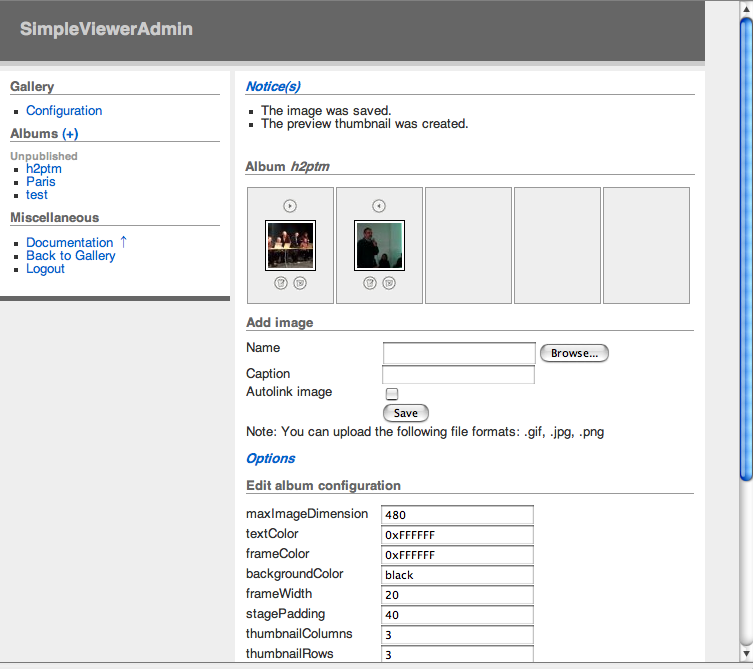Click edit pencil icon under speaker photo
This screenshot has height=669, width=753.
[x=370, y=283]
